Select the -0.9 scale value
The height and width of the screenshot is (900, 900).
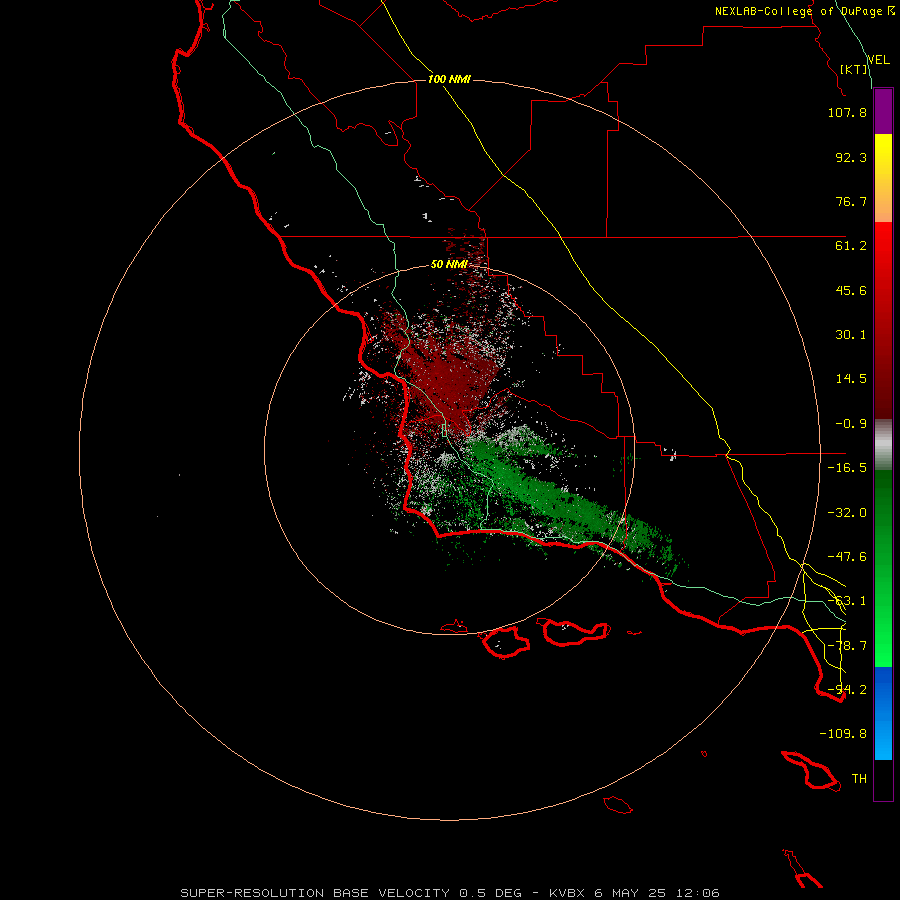[851, 424]
